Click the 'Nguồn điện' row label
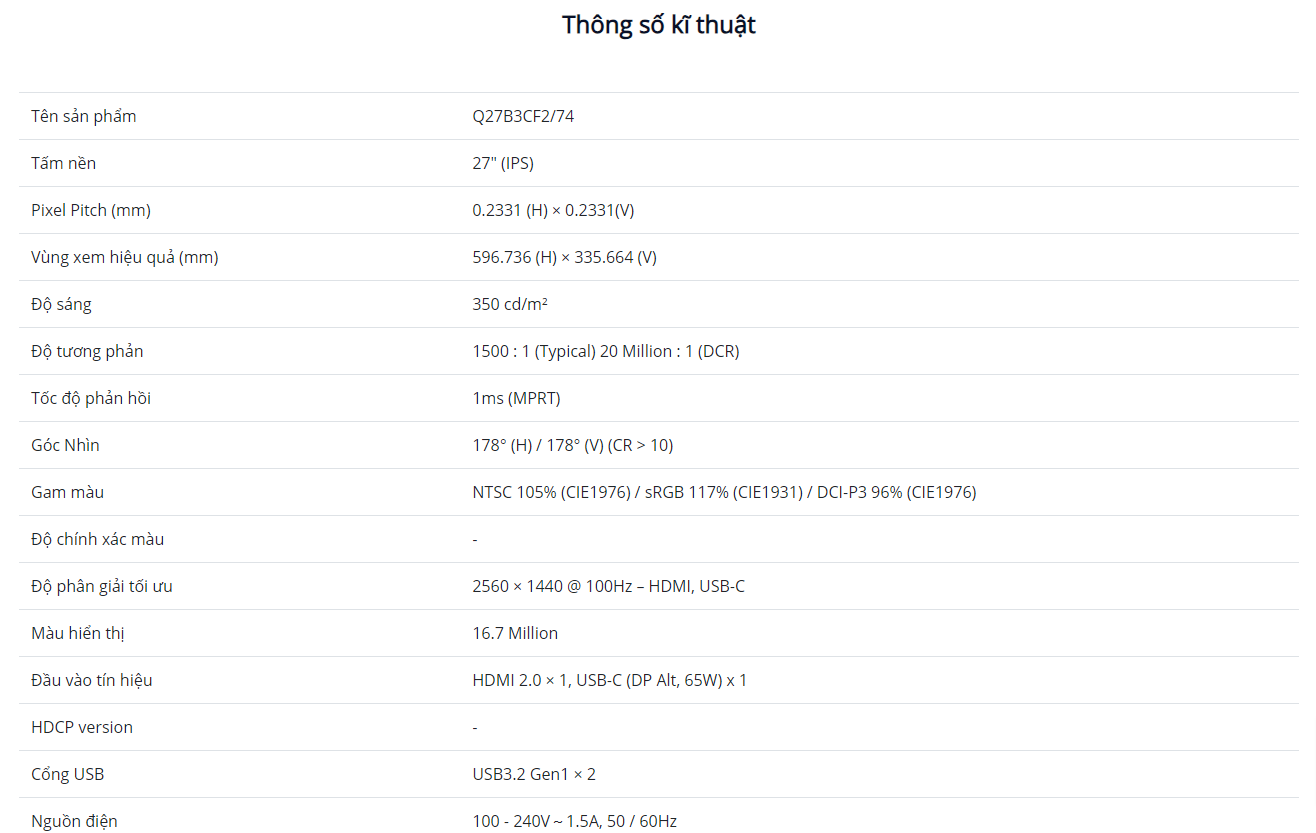Screen dimensions: 1316x833 (74, 821)
